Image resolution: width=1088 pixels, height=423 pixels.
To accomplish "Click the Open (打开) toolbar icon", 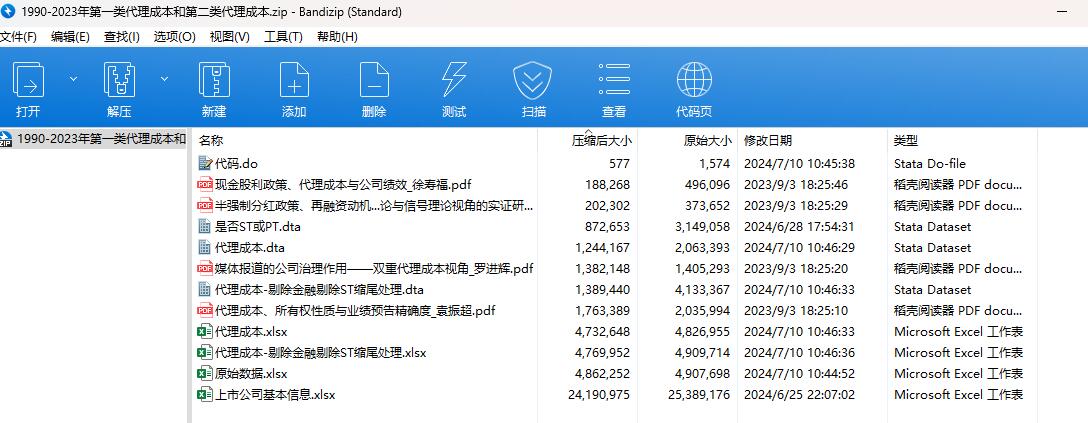I will 28,80.
